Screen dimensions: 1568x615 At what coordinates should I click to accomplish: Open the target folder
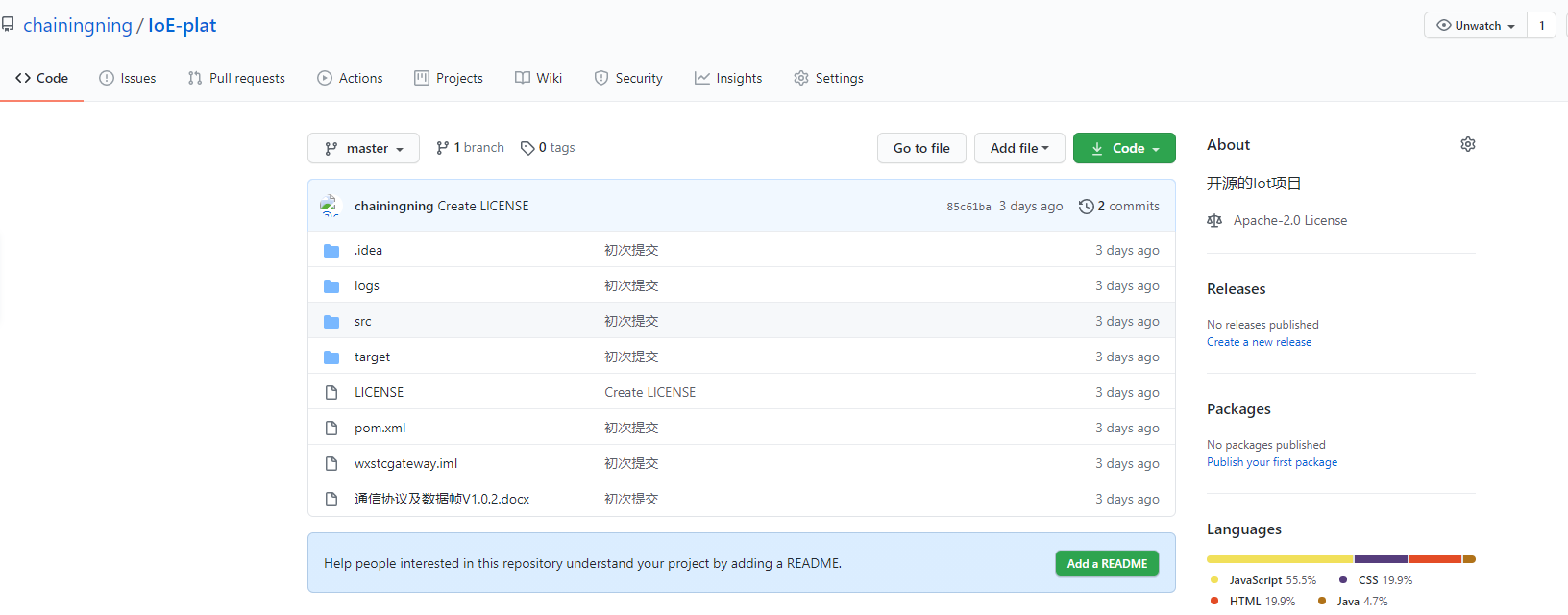(x=373, y=357)
